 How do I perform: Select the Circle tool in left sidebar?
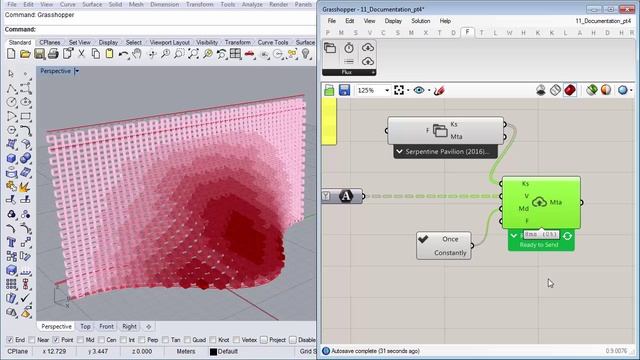pos(12,102)
